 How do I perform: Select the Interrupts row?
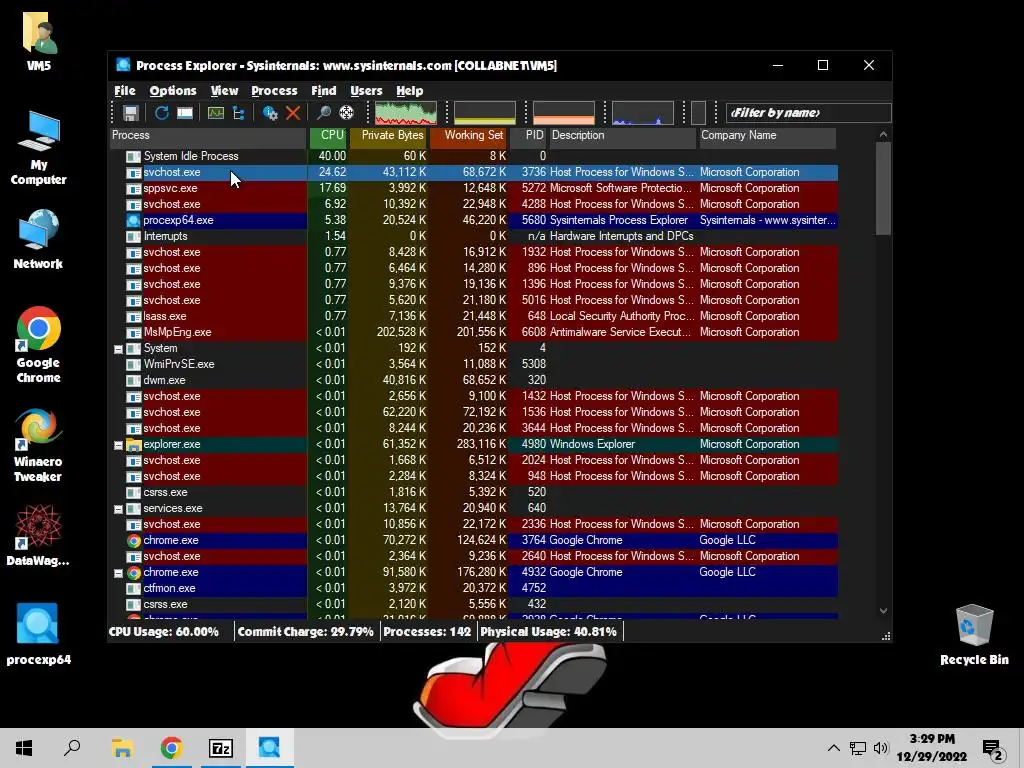[473, 236]
